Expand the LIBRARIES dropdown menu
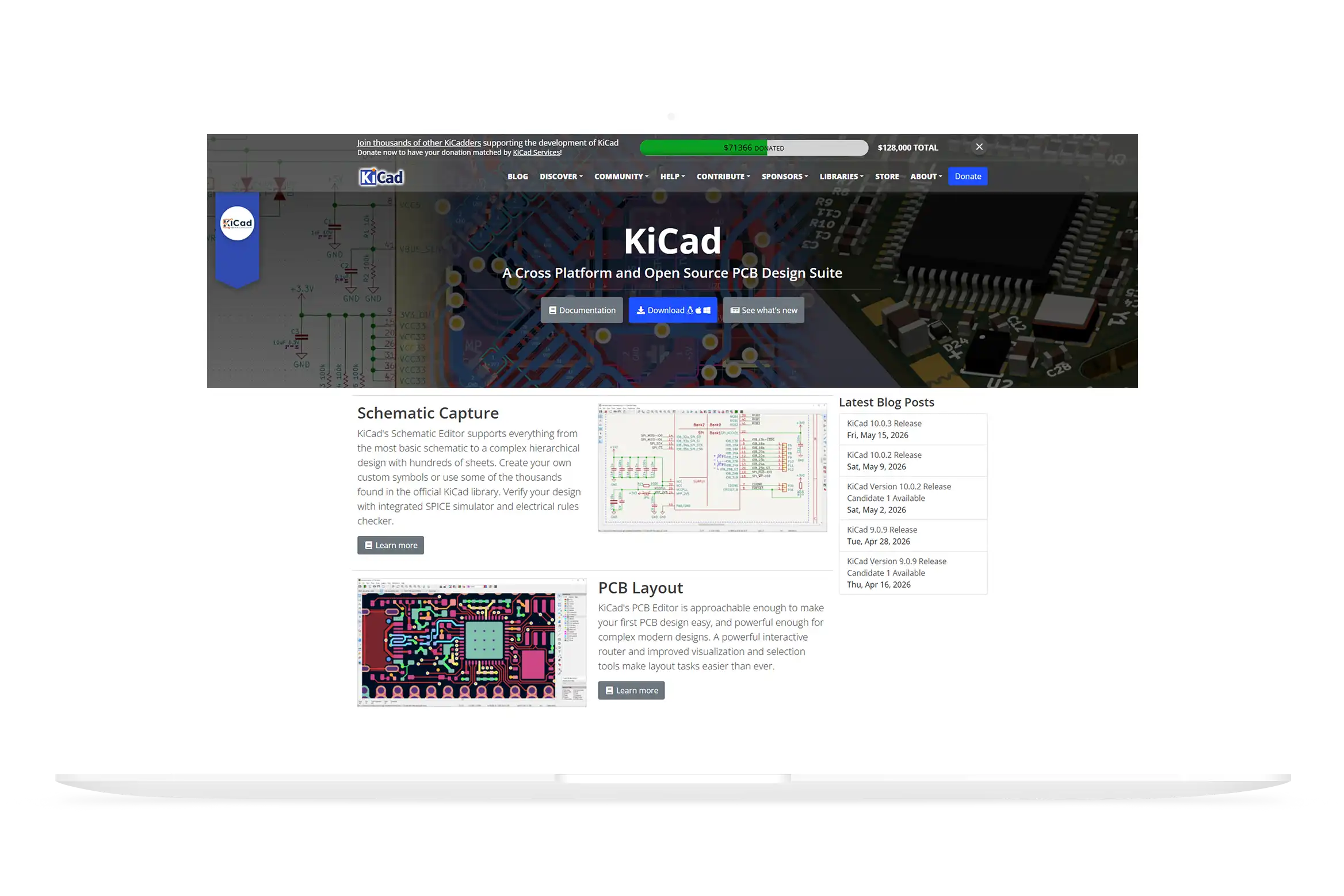Screen dimensions: 1344x896 point(841,177)
